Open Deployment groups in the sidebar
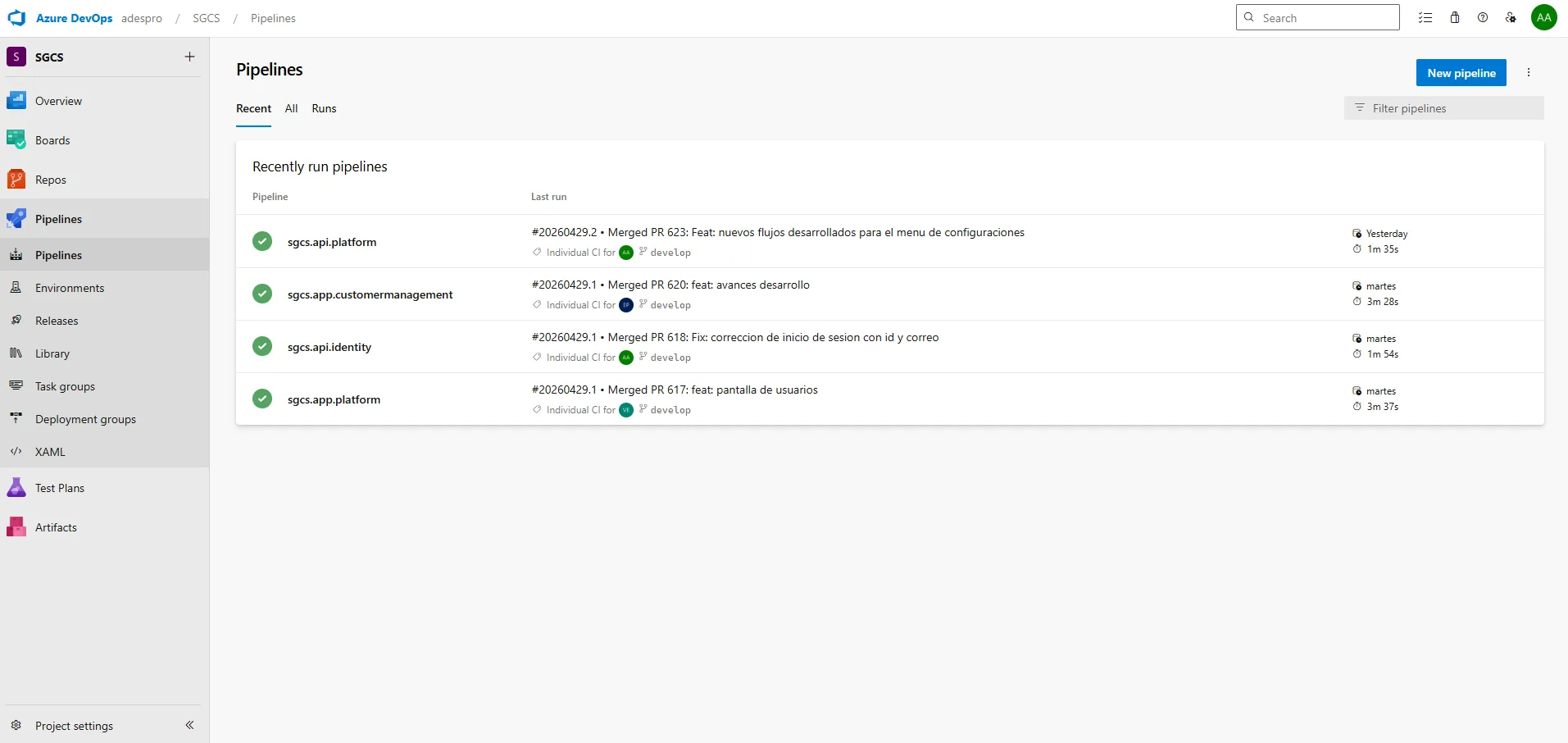This screenshot has width=1568, height=743. pos(104,419)
